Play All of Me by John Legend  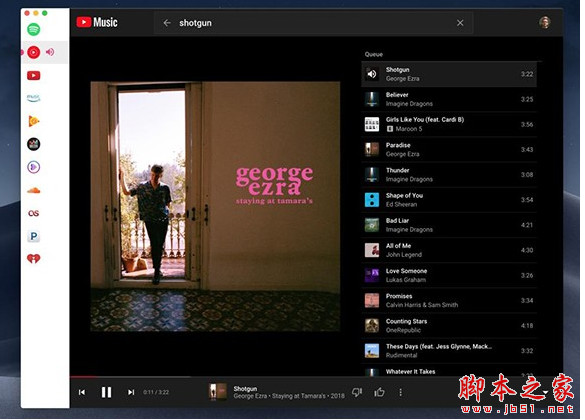449,250
